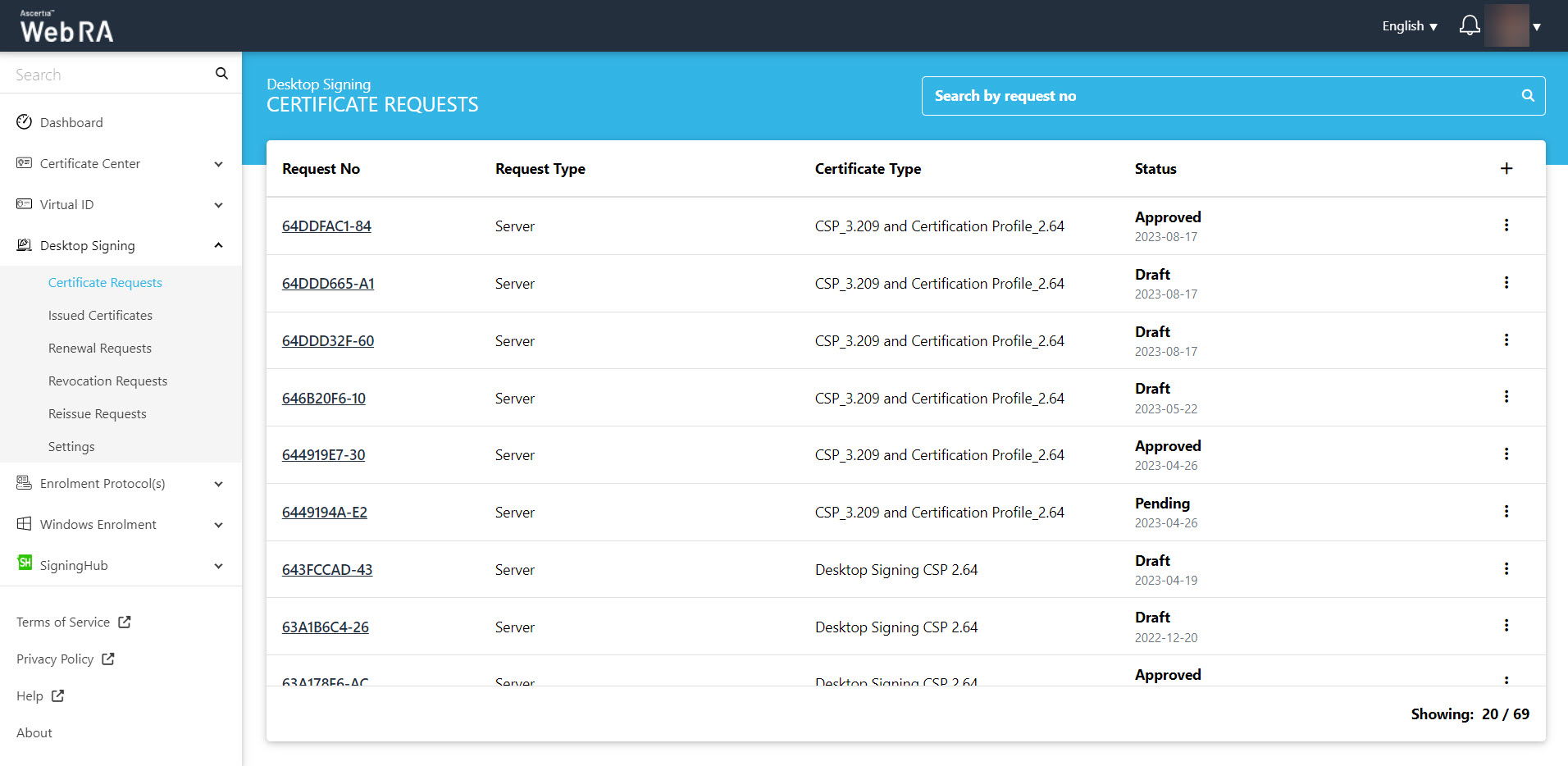This screenshot has height=766, width=1568.
Task: Click the request search magnifier icon
Action: point(1527,96)
